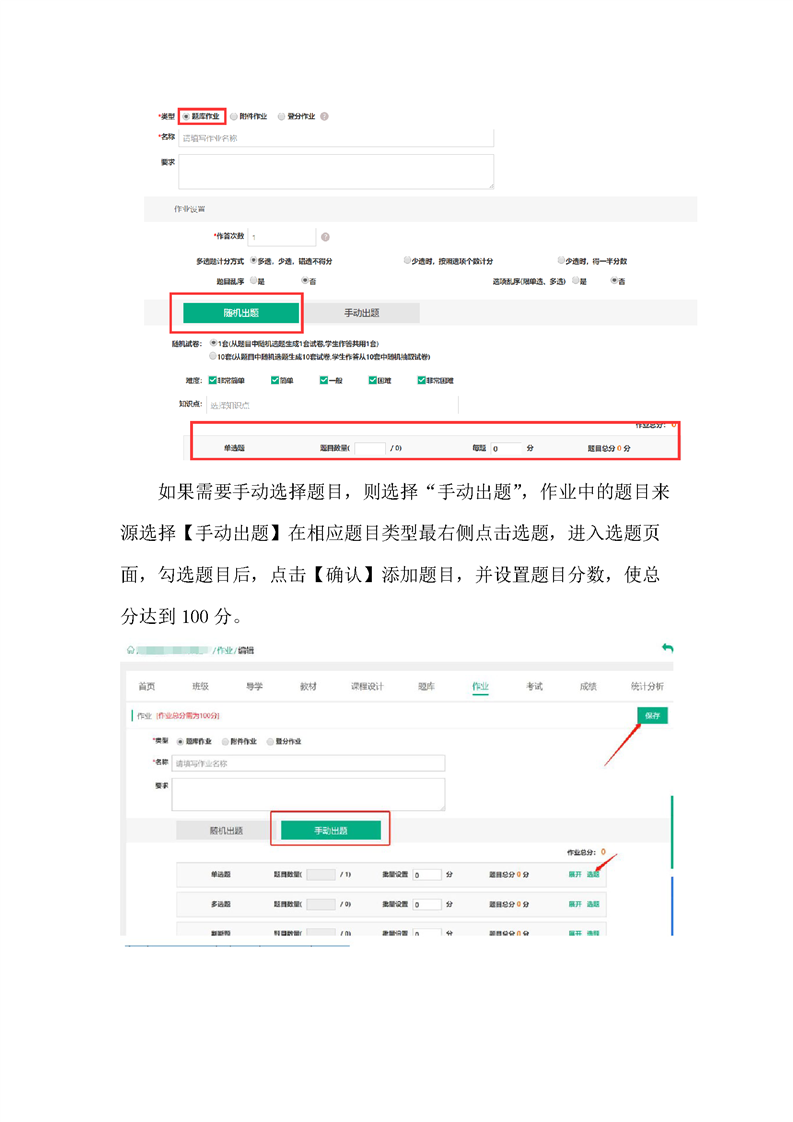Click the home icon in the lower breadcrumb

(x=130, y=650)
